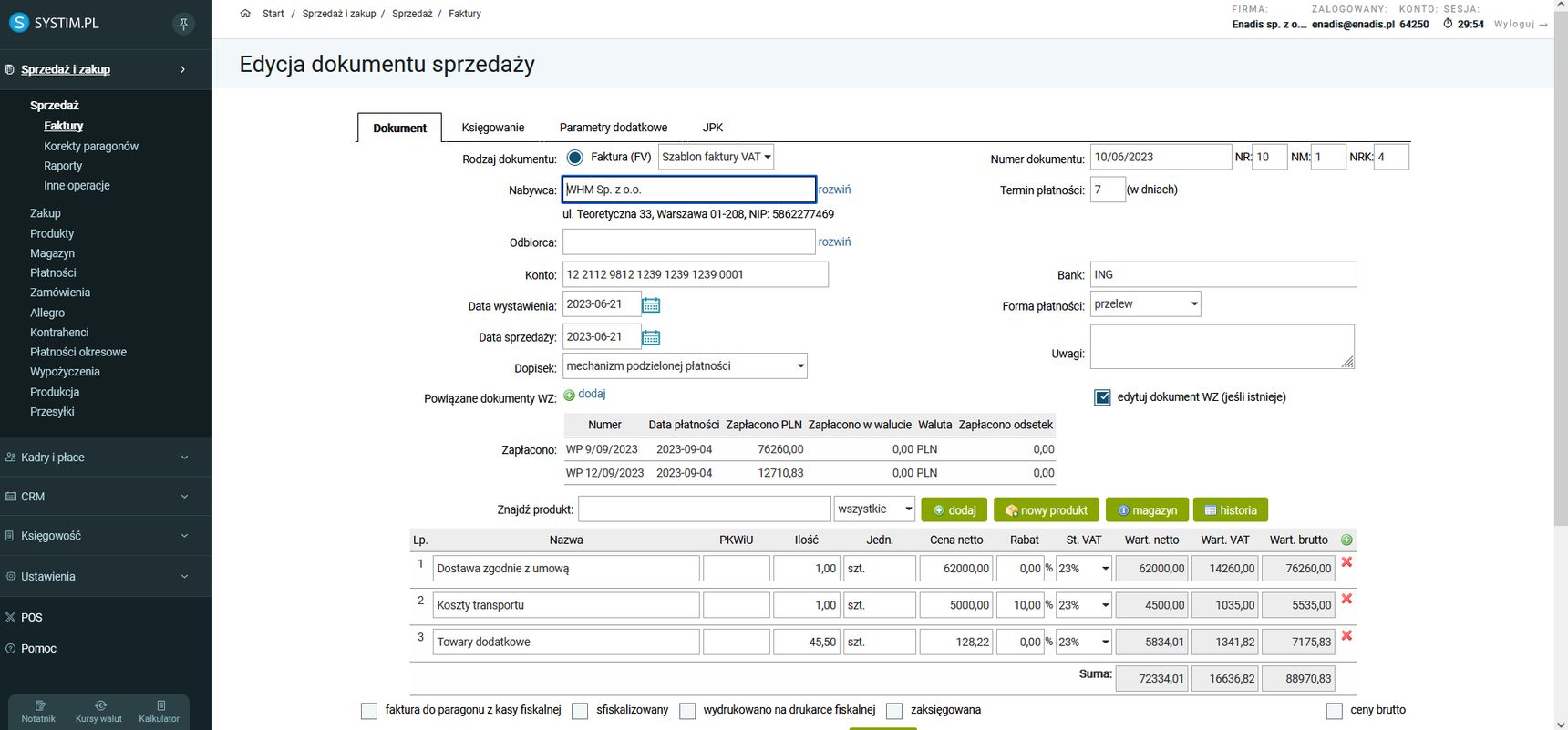Viewport: 1568px width, 730px height.
Task: Add a new row with green plus in table header
Action: [x=1346, y=540]
